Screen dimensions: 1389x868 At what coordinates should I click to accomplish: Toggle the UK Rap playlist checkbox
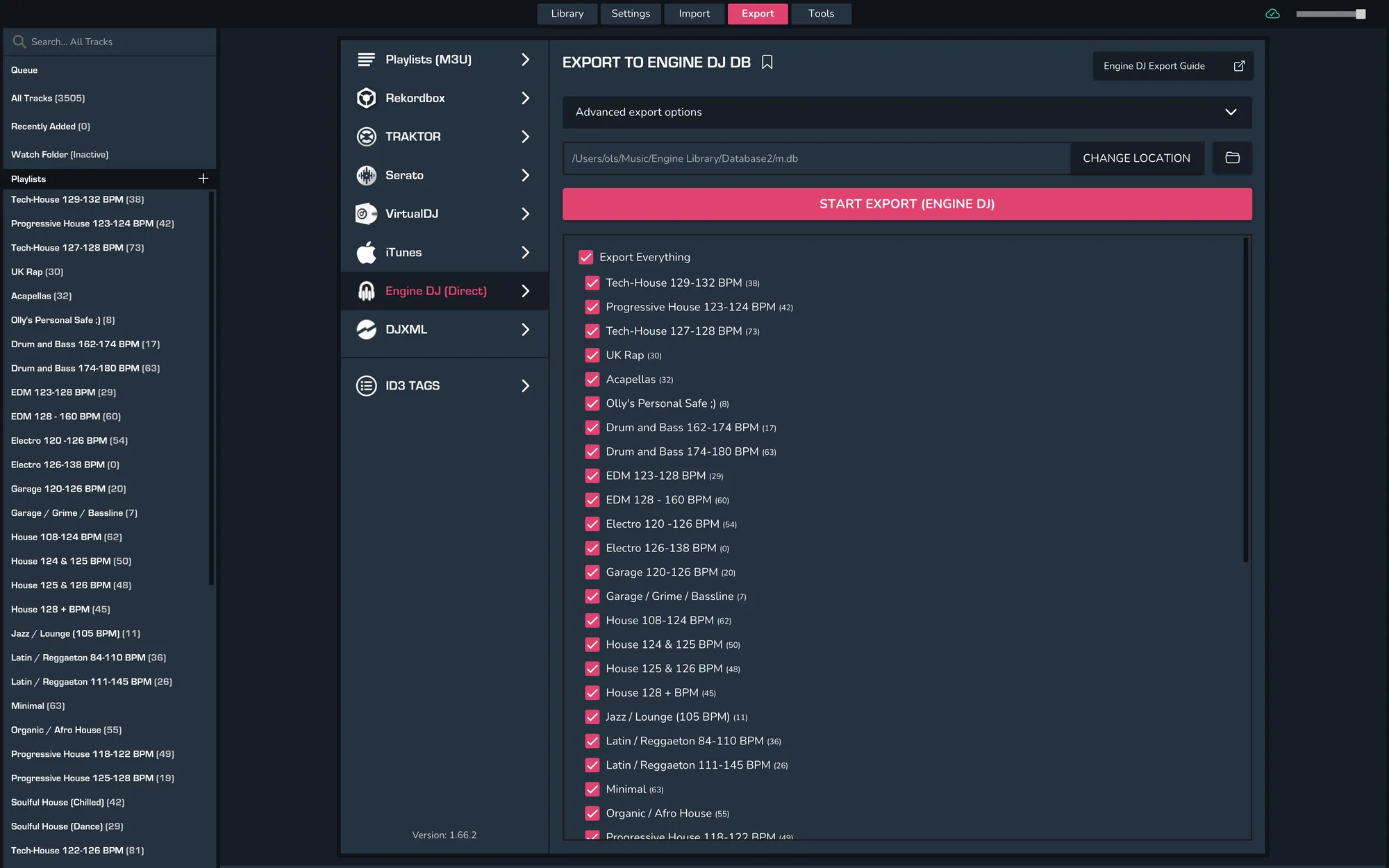pyautogui.click(x=592, y=356)
